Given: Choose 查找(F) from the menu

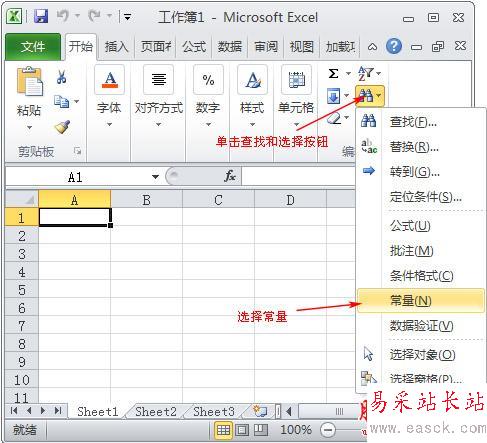Looking at the screenshot, I should (x=421, y=122).
